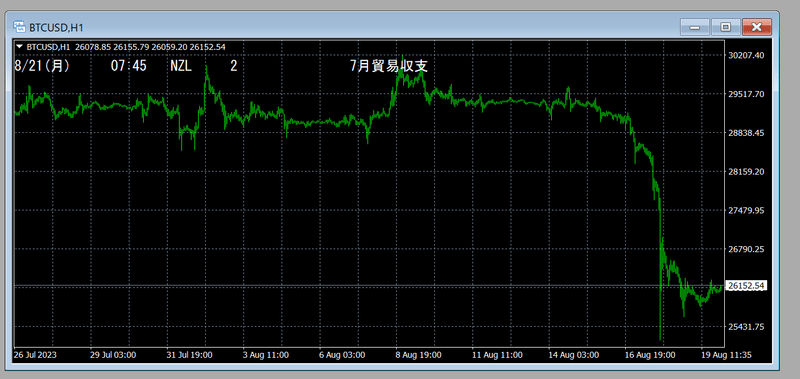The width and height of the screenshot is (800, 379).
Task: Click the 27479.95 price axis value
Action: point(746,210)
